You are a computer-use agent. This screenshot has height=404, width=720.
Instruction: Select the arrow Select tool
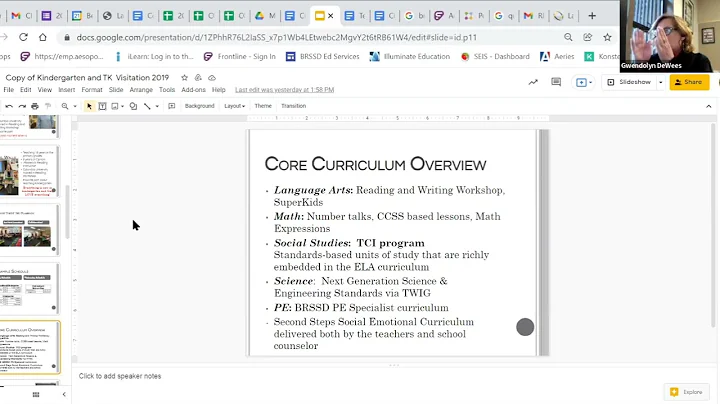(89, 106)
